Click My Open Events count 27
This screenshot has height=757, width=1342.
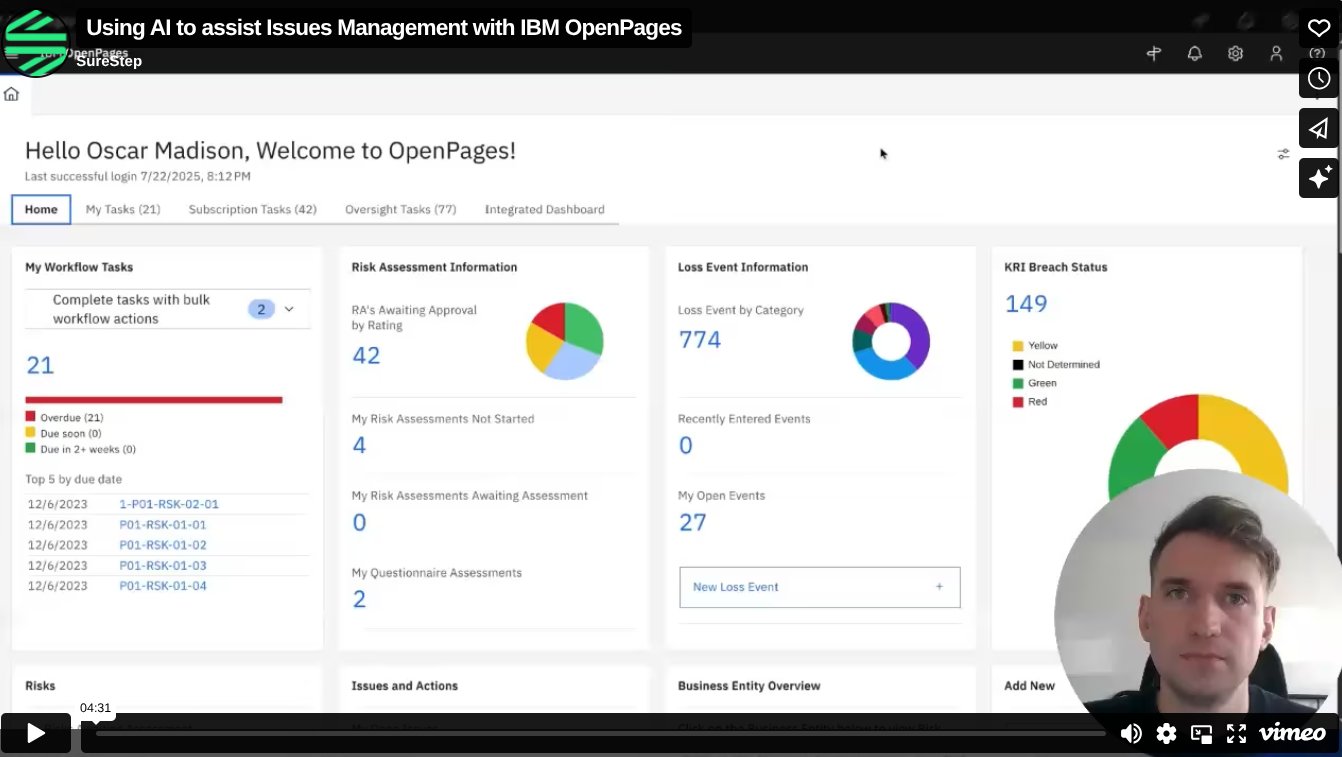point(692,522)
